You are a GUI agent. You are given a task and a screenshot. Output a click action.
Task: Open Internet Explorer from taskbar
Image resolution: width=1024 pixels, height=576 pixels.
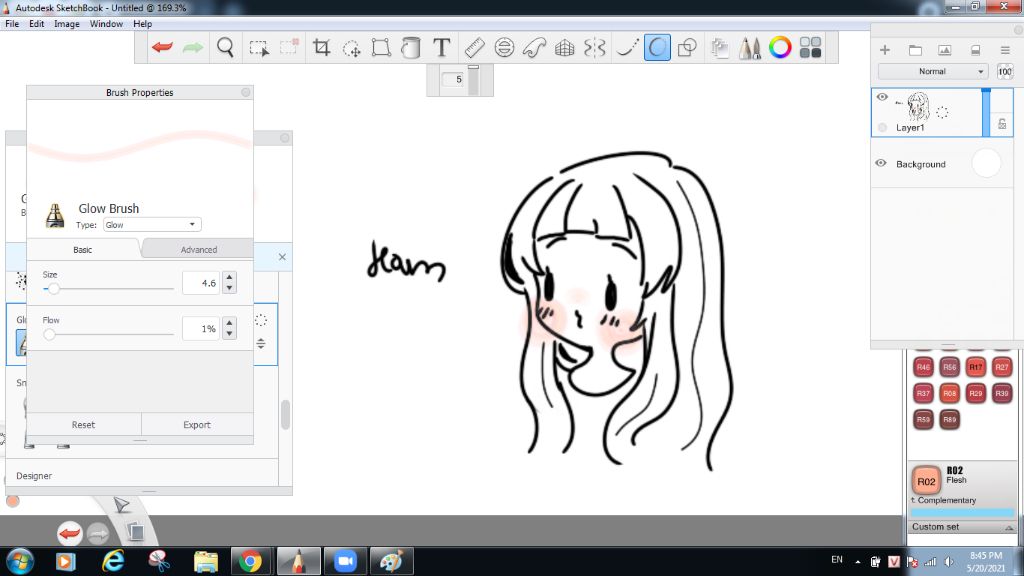click(114, 561)
